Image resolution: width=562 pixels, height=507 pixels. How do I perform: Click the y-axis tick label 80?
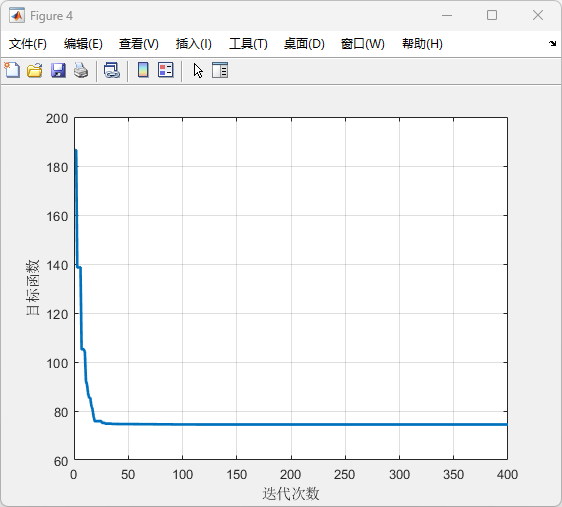click(x=61, y=412)
